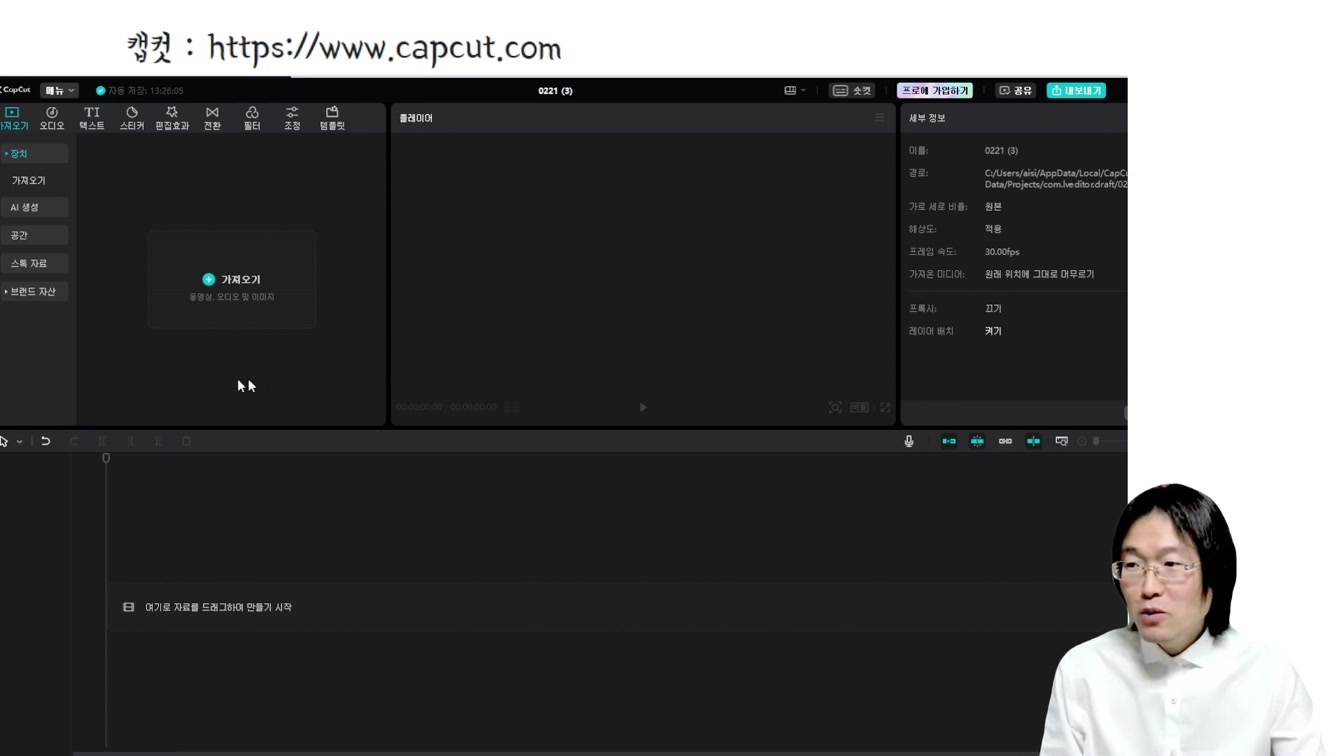
Task: Open the 전환 (Transitions) tab
Action: (x=212, y=118)
